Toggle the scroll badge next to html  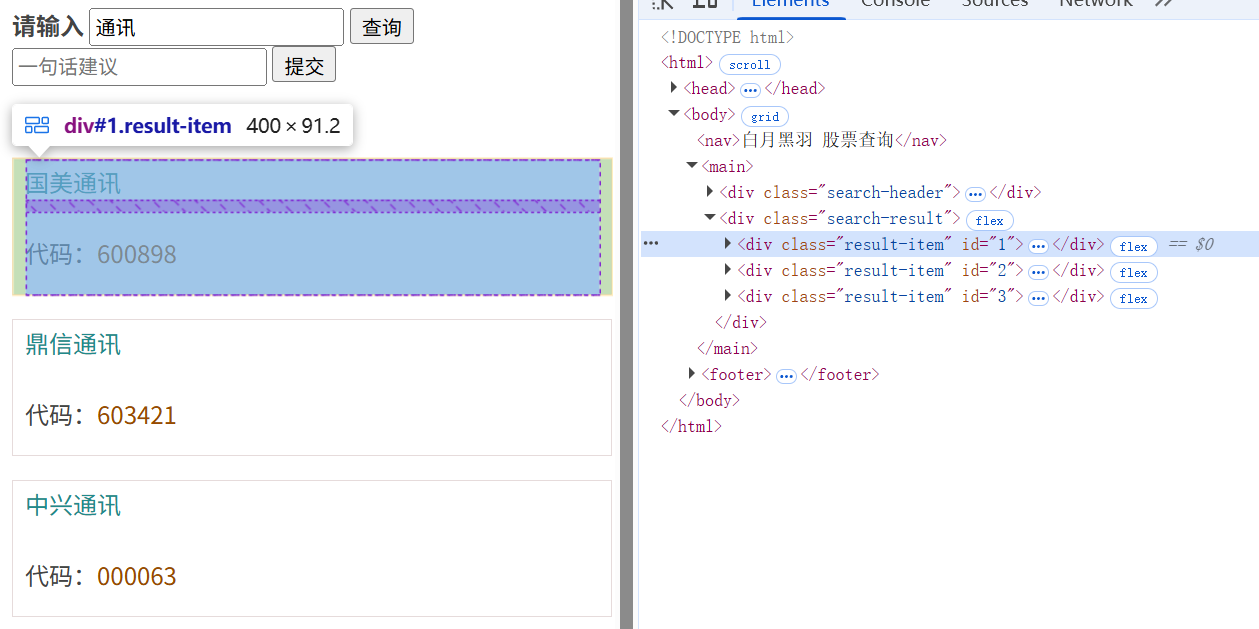[750, 64]
